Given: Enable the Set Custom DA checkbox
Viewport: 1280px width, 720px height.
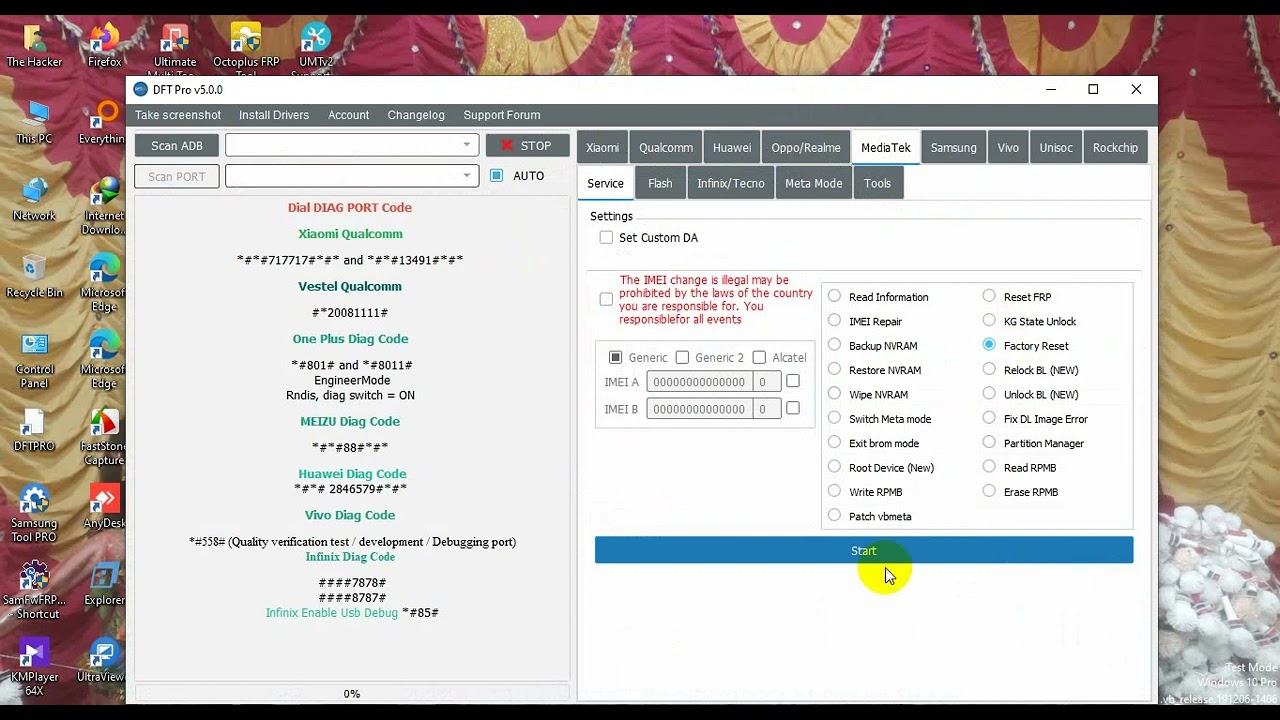Looking at the screenshot, I should pyautogui.click(x=606, y=237).
